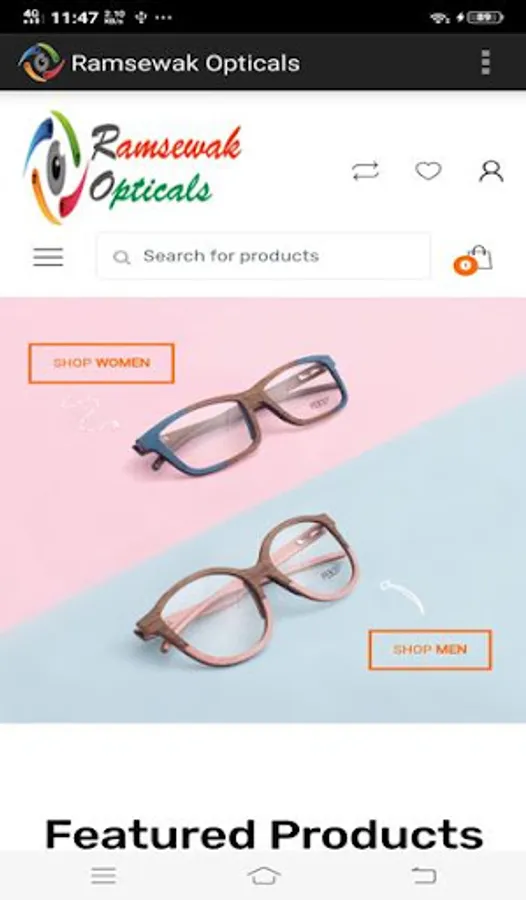Open the hamburger navigation menu
The image size is (526, 900).
[48, 257]
